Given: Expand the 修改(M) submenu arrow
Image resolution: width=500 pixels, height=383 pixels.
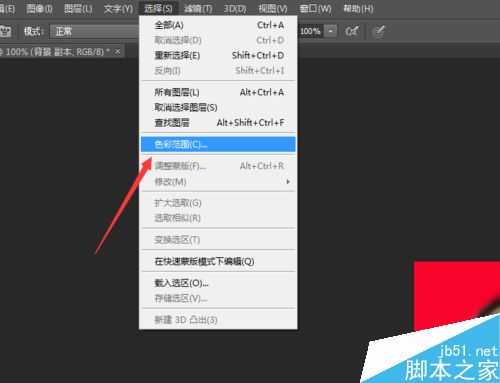Looking at the screenshot, I should 288,182.
